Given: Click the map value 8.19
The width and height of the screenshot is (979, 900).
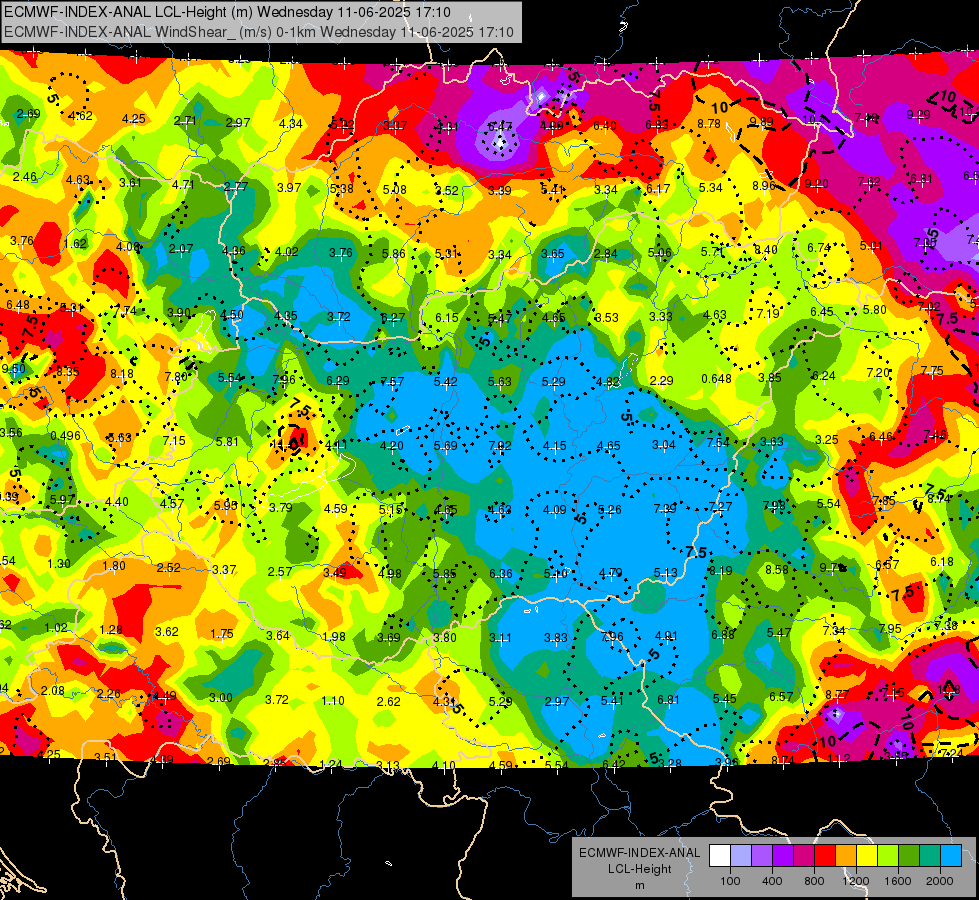Looking at the screenshot, I should click(x=721, y=570).
